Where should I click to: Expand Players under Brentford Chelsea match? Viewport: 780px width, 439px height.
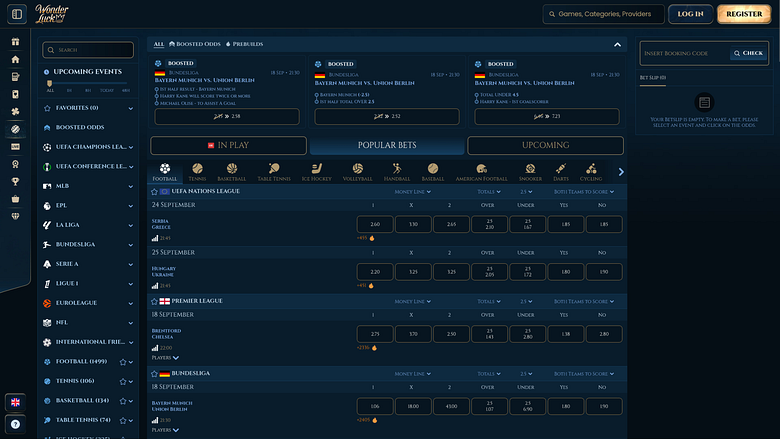(165, 357)
